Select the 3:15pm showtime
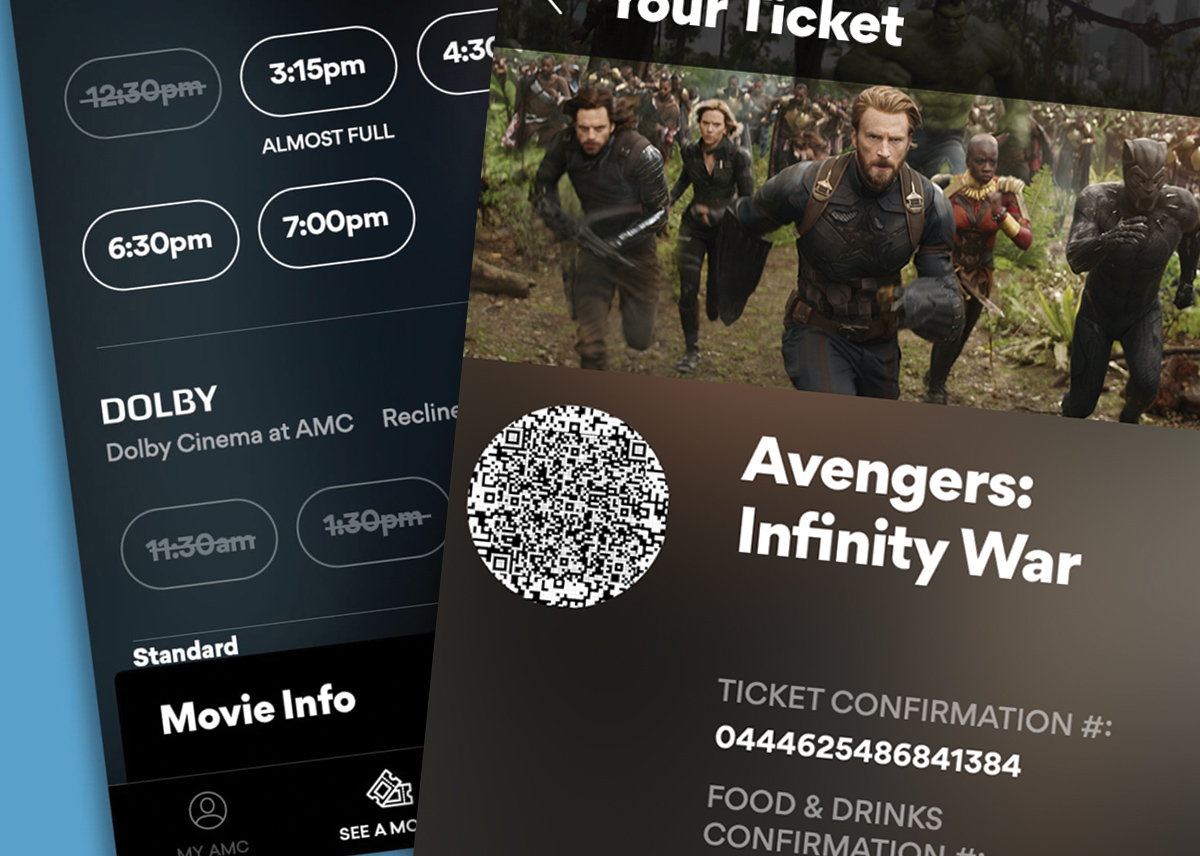 pyautogui.click(x=319, y=72)
